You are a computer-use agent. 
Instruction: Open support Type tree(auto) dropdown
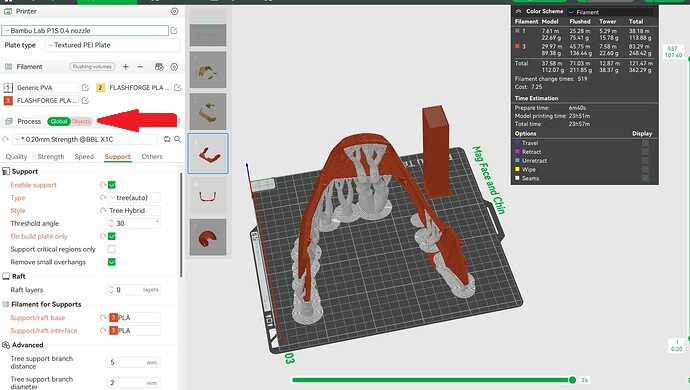(x=134, y=198)
